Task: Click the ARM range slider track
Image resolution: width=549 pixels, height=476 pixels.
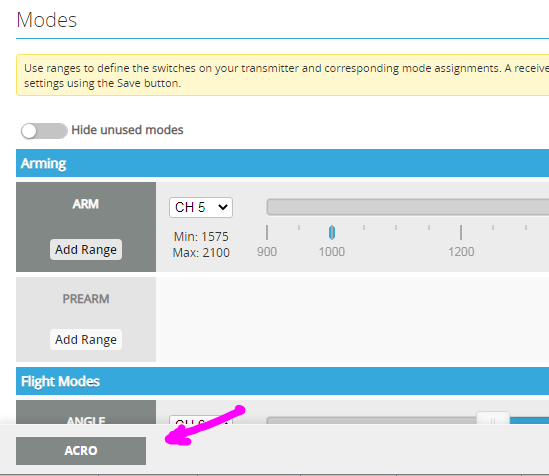Action: (408, 207)
